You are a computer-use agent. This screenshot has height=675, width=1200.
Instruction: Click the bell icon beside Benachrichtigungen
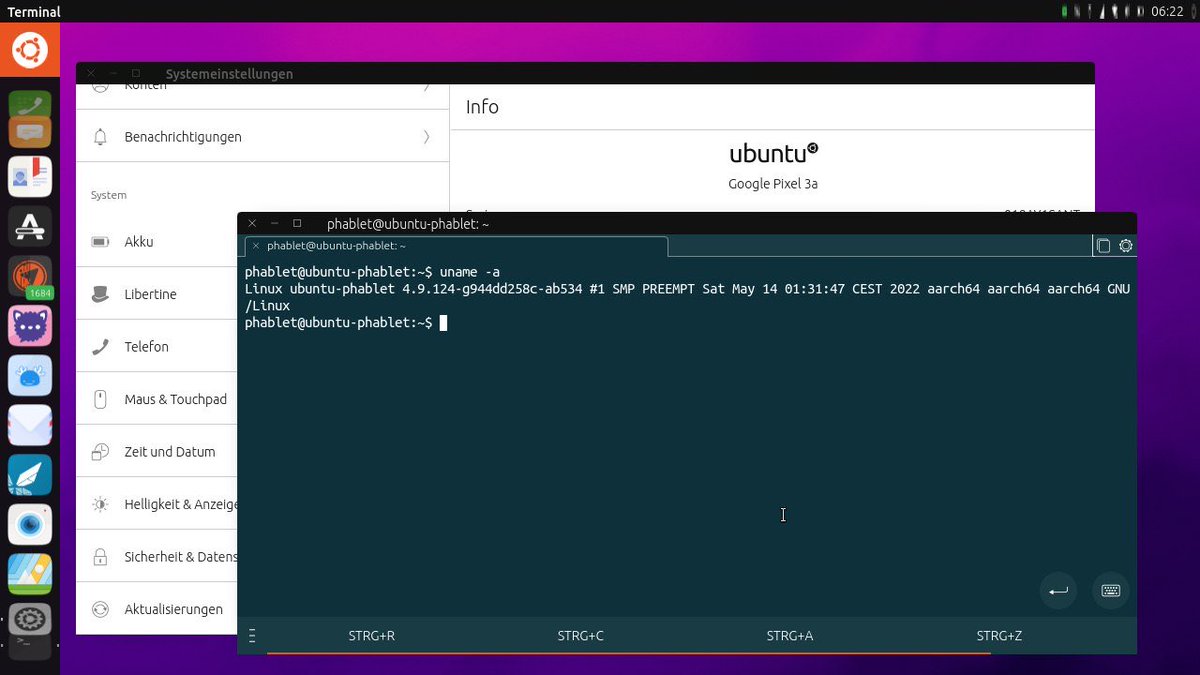coord(100,137)
